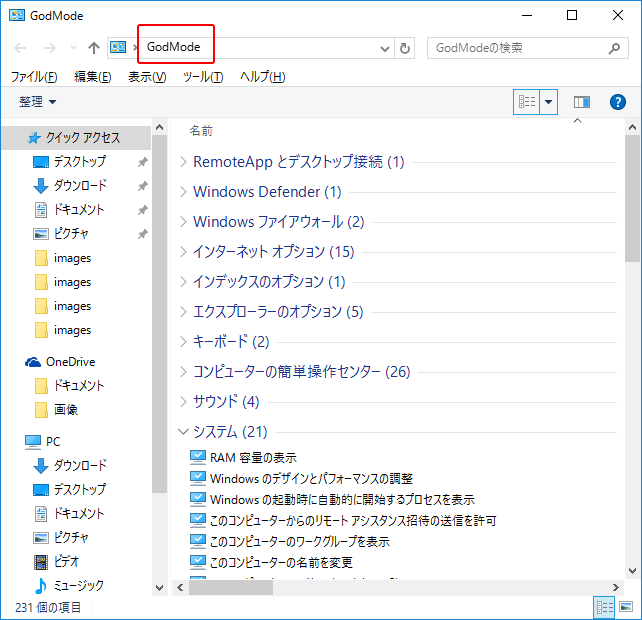Expand the RemoteApp とデスクトップ接続 group
Viewport: 642px width, 620px height.
(x=183, y=162)
